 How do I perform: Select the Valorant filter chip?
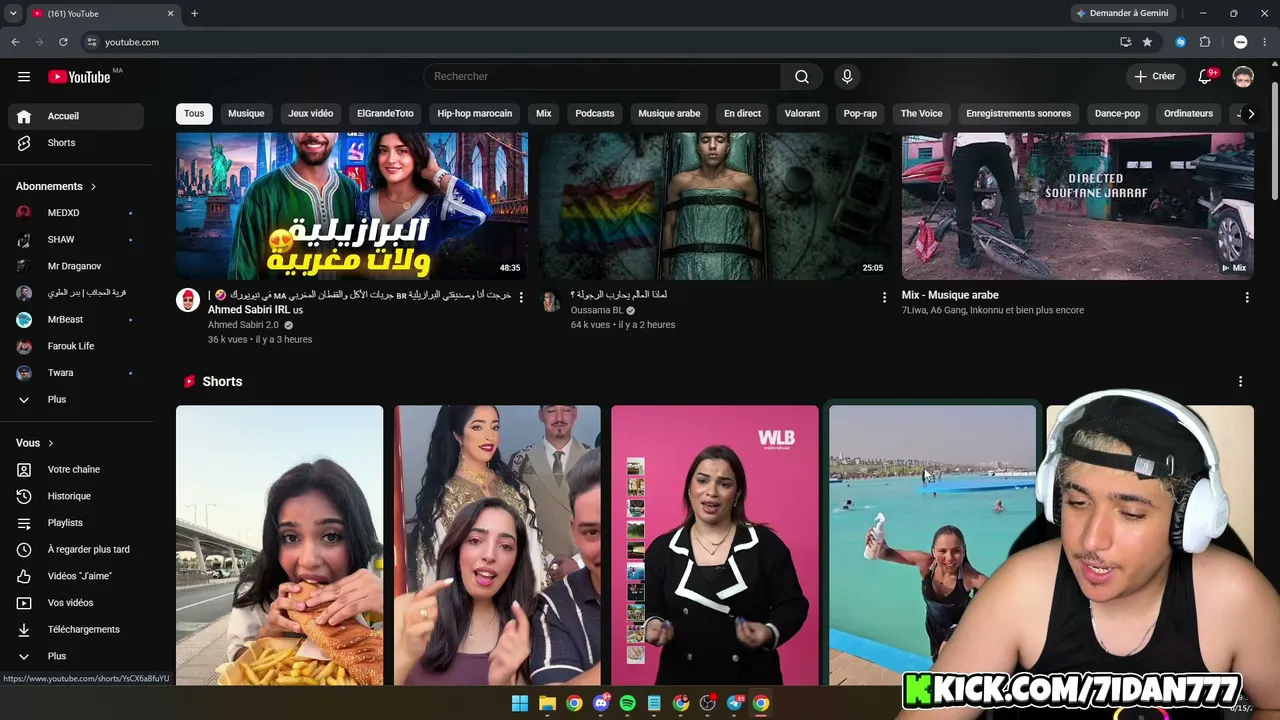802,114
